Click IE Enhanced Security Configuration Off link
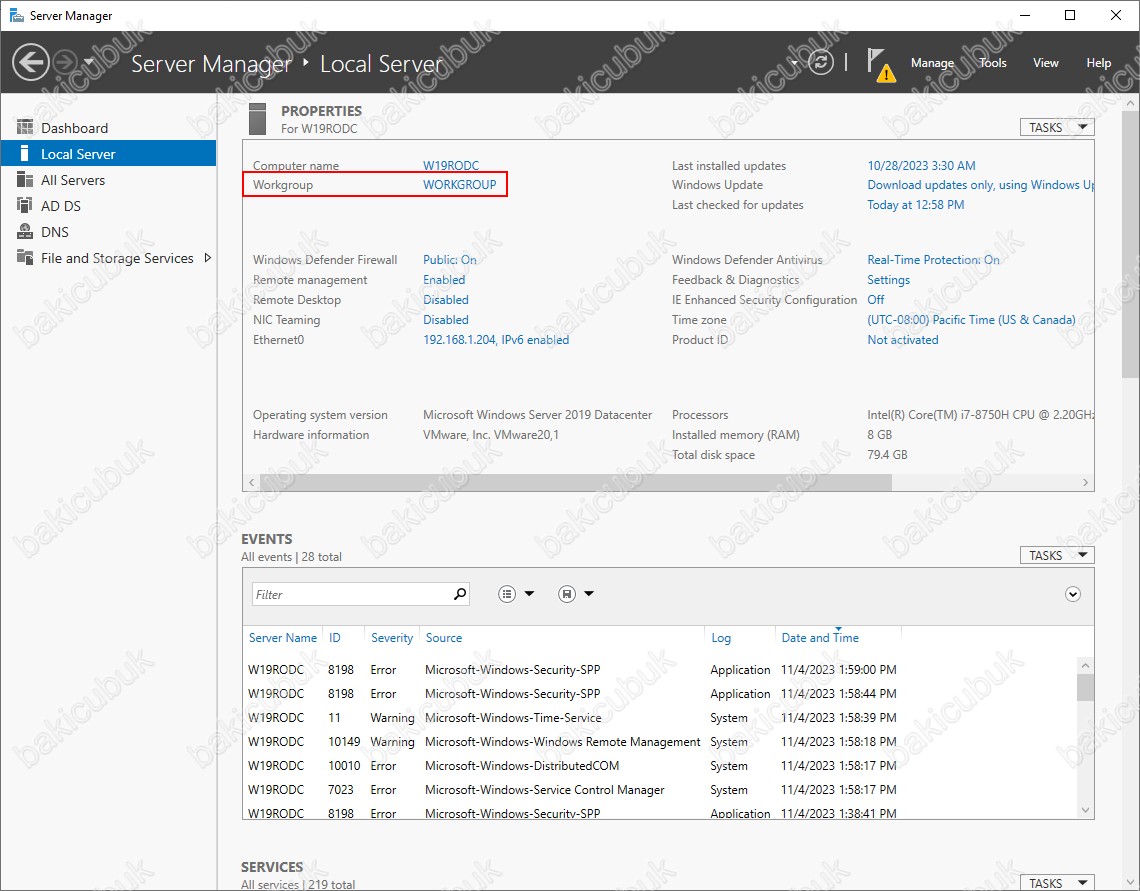The height and width of the screenshot is (891, 1140). click(875, 299)
